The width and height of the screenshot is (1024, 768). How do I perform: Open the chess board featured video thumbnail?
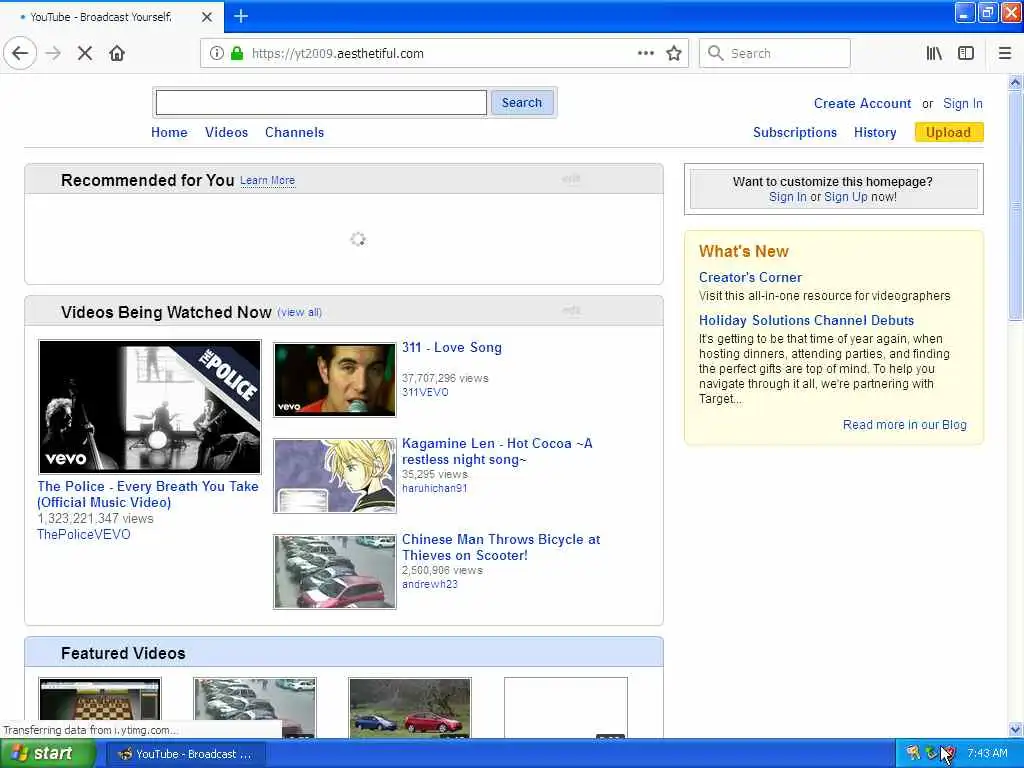[x=100, y=708]
